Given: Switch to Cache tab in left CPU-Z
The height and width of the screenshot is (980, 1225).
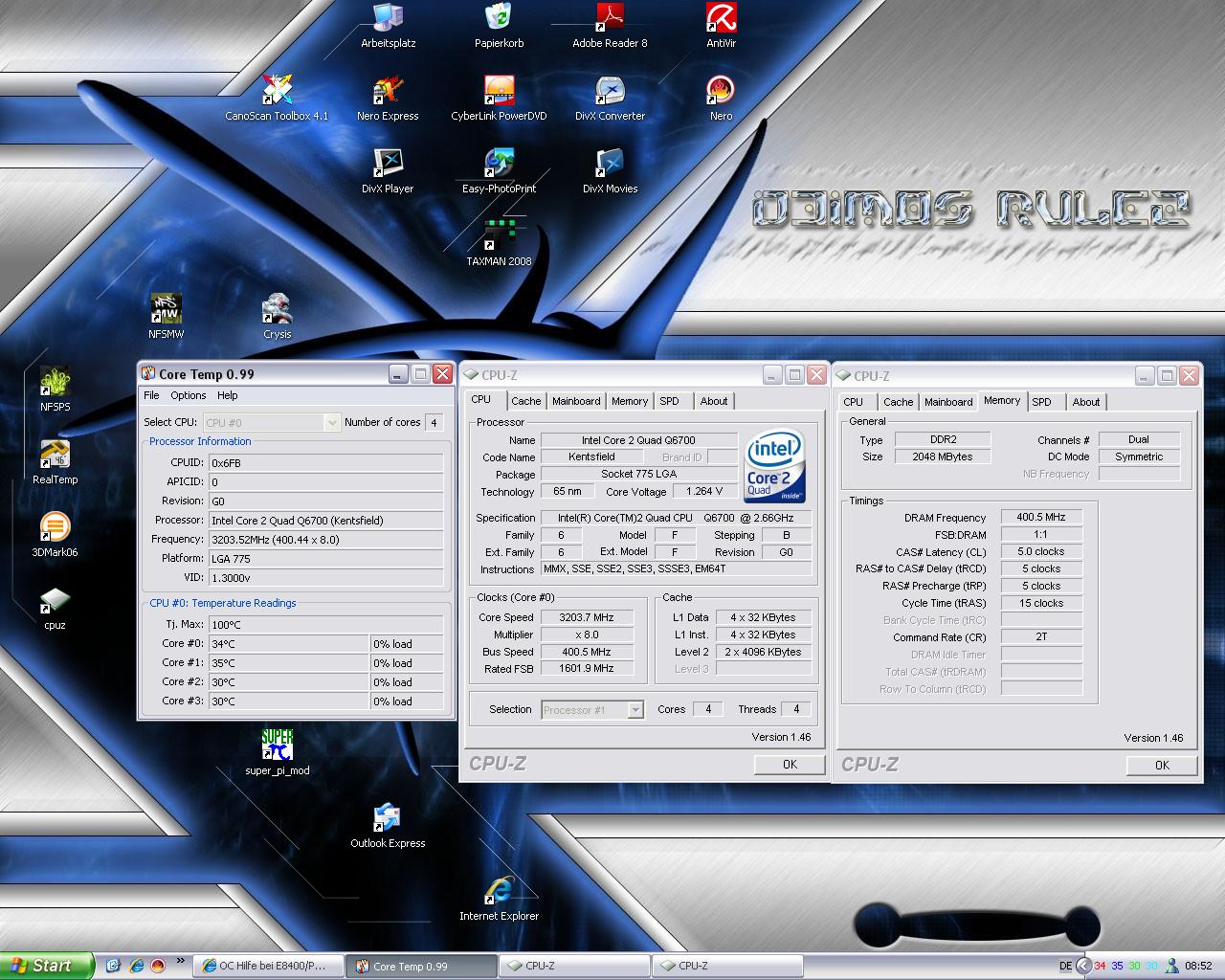Looking at the screenshot, I should 525,401.
